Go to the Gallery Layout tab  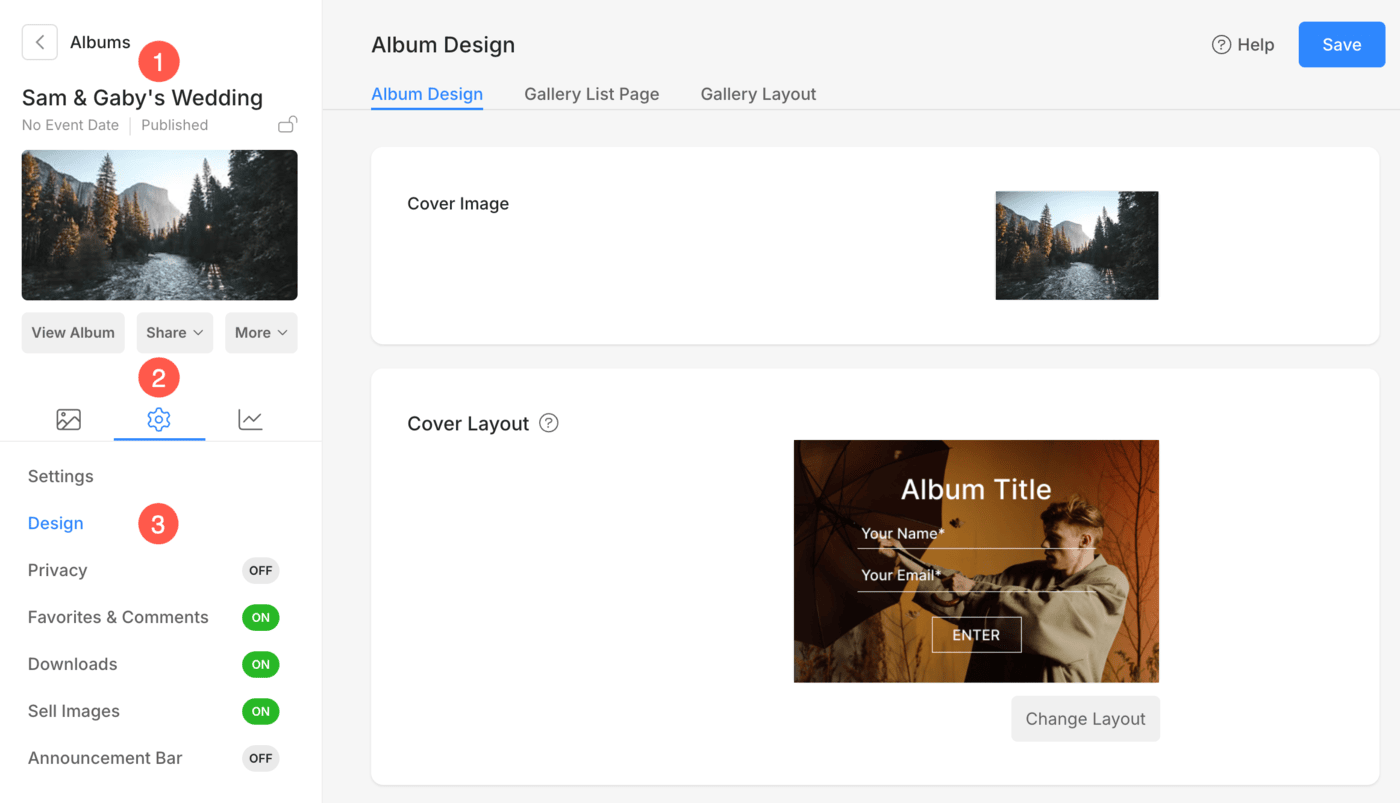point(758,94)
